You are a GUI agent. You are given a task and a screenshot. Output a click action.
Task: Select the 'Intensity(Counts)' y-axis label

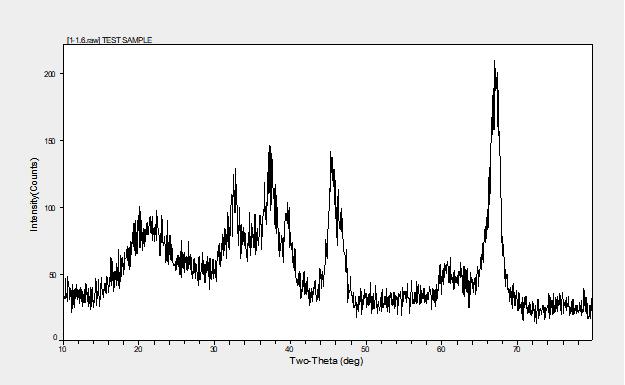pos(34,194)
